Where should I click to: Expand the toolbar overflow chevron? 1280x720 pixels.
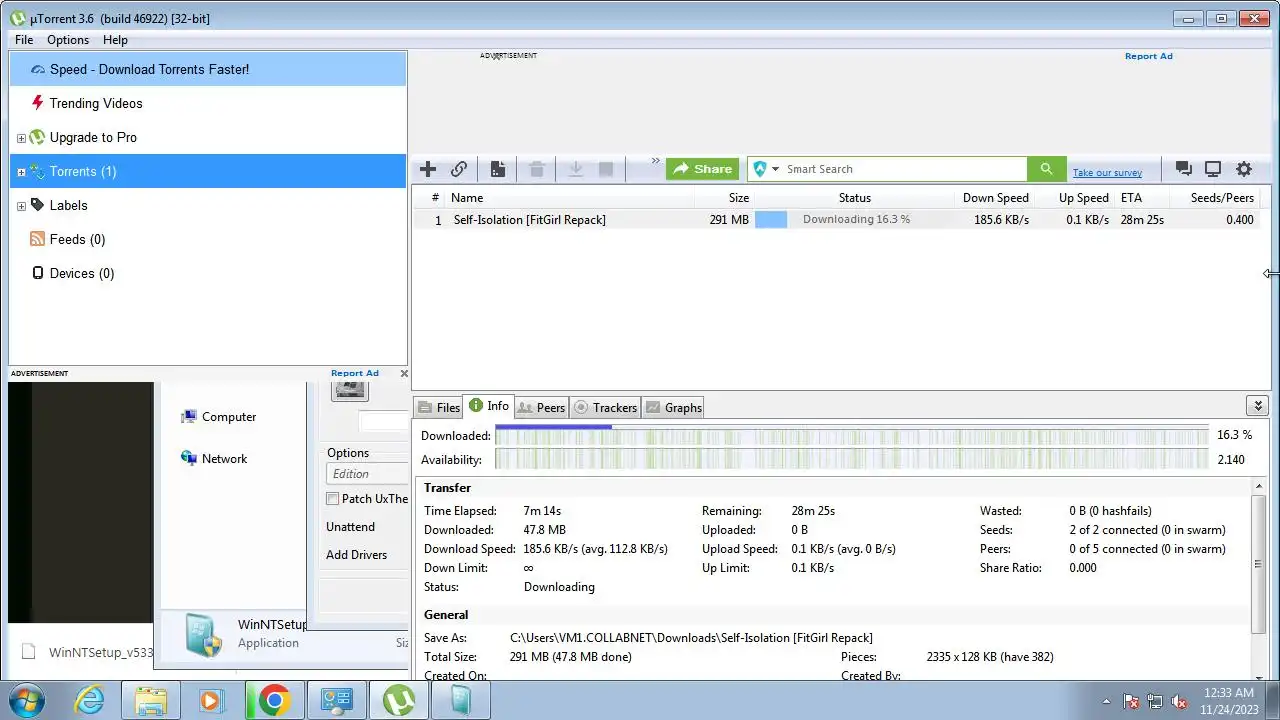[x=656, y=161]
